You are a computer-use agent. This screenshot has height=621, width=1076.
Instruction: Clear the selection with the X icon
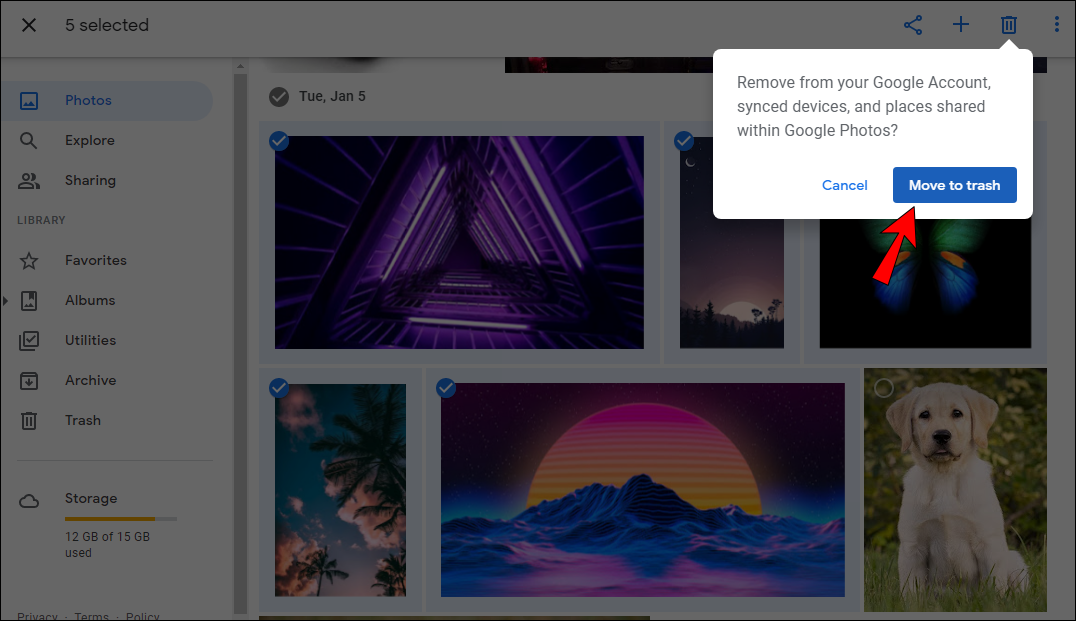coord(29,25)
